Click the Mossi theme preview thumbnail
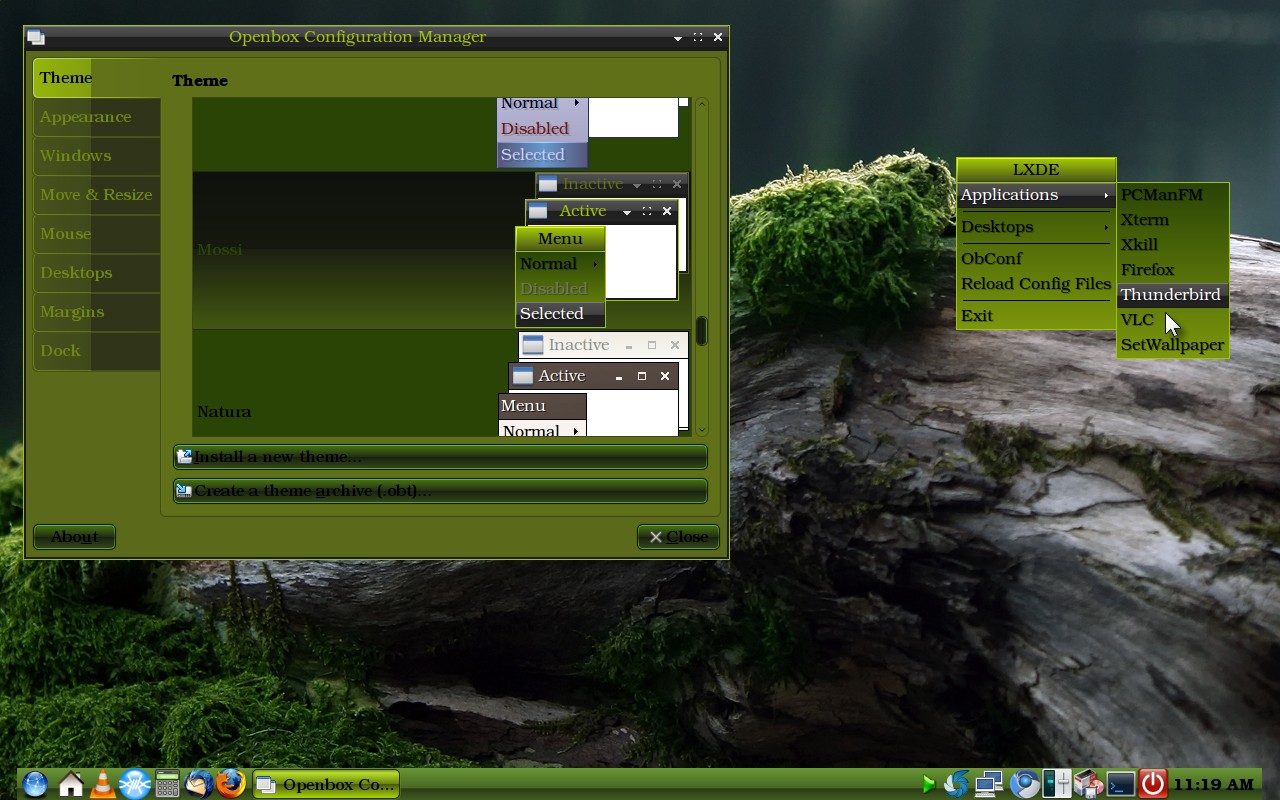 pyautogui.click(x=602, y=250)
